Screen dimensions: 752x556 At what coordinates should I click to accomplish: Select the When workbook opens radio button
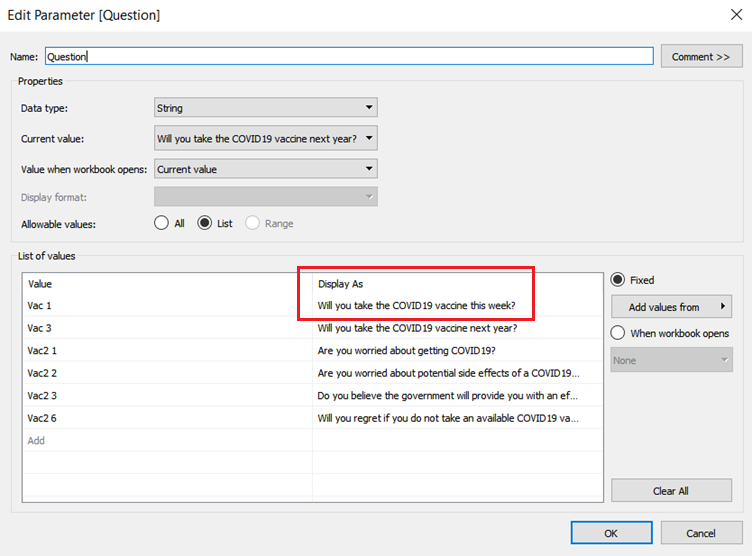[618, 333]
